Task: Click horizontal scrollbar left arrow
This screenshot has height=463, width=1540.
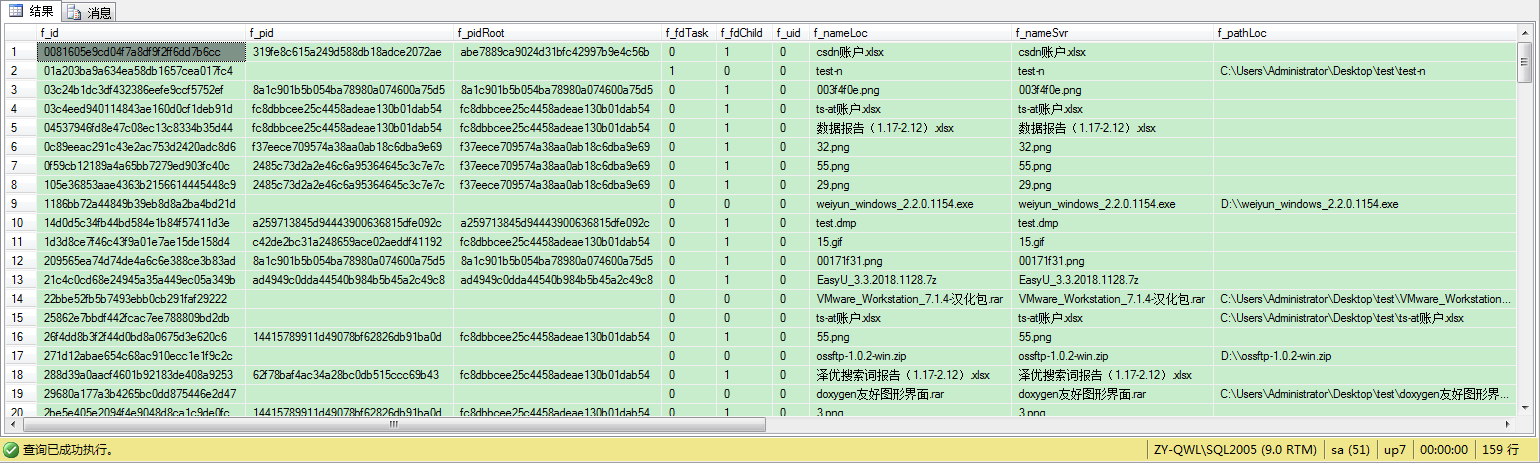Action: pyautogui.click(x=12, y=425)
